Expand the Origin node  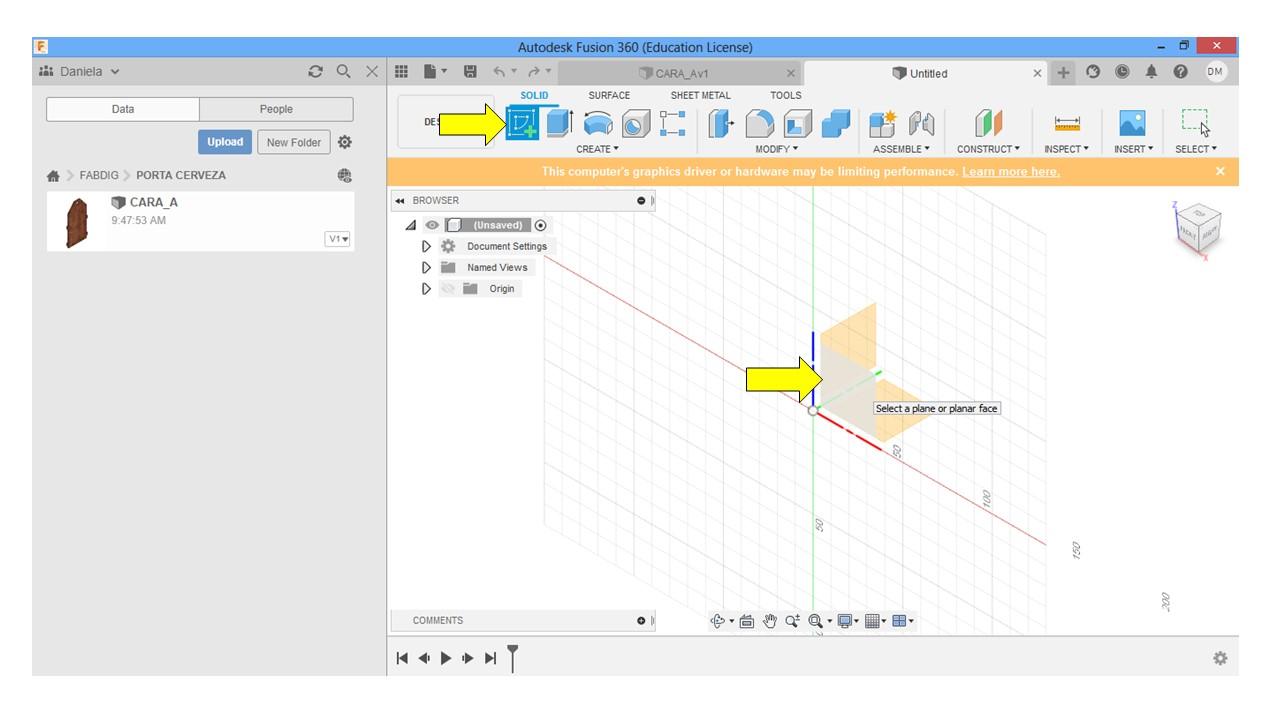click(x=427, y=289)
